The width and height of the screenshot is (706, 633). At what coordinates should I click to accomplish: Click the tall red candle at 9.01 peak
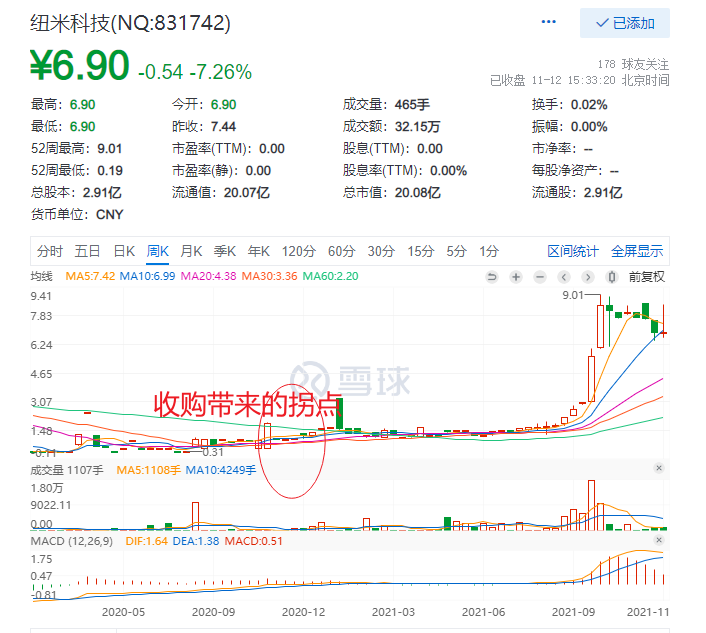(x=602, y=325)
